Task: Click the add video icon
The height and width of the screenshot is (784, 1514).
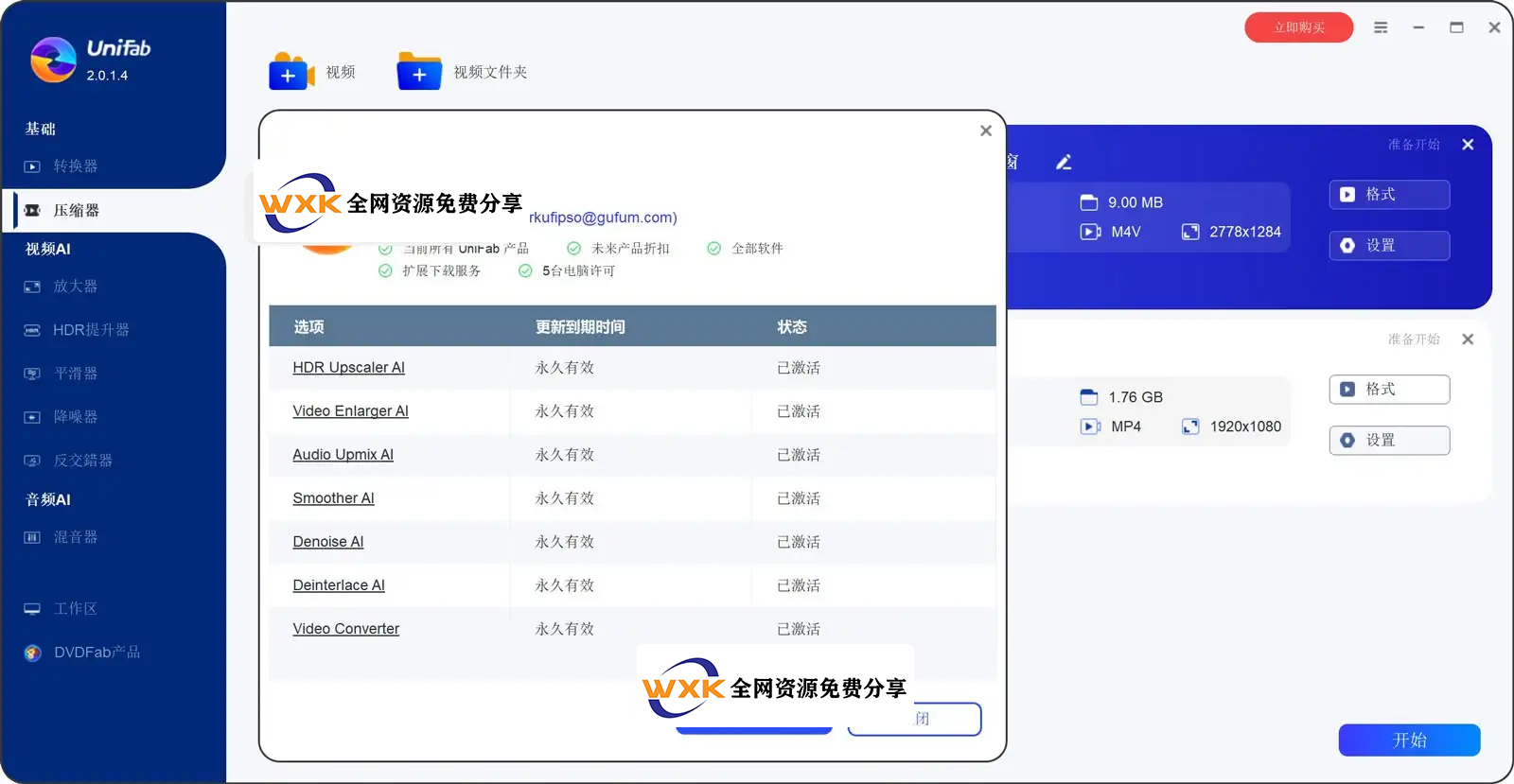Action: point(290,72)
